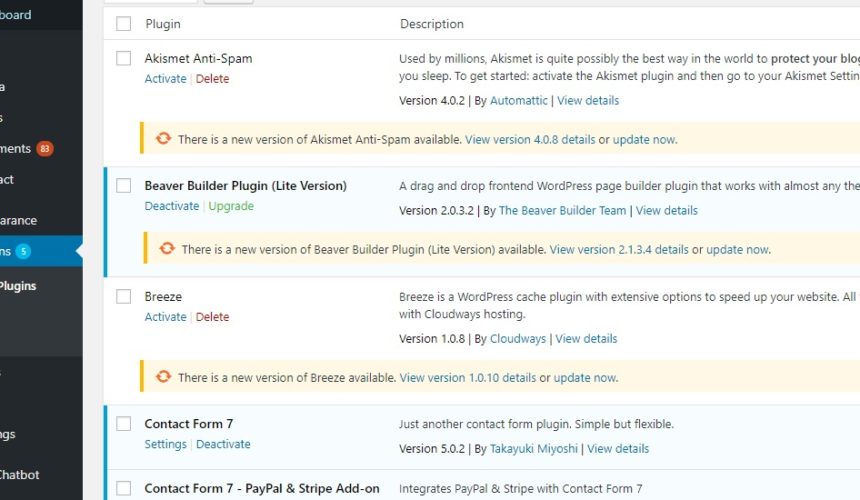Check the Akismet Anti-Spam checkbox

(123, 58)
